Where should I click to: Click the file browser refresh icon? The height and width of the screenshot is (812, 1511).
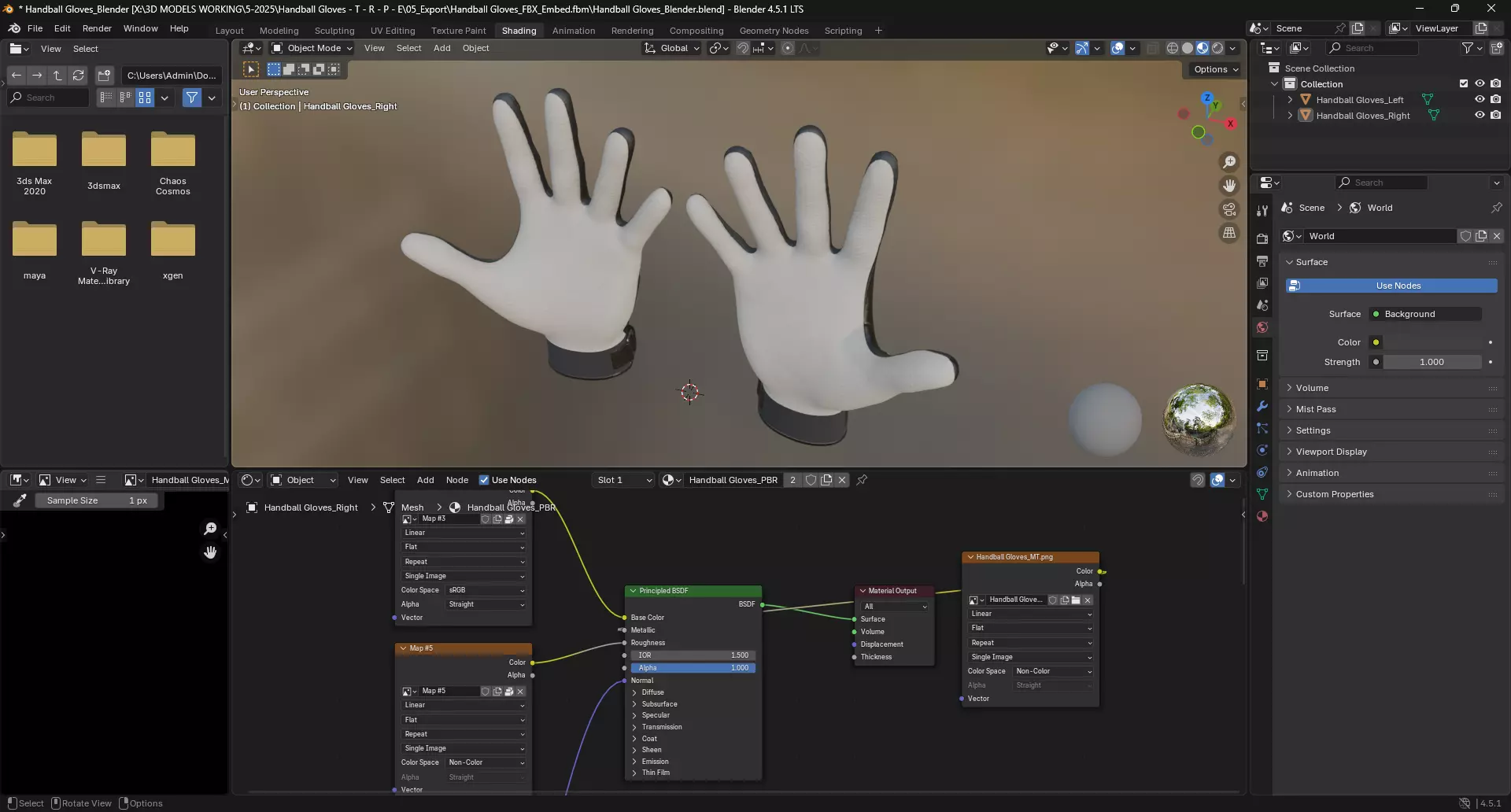click(x=78, y=76)
